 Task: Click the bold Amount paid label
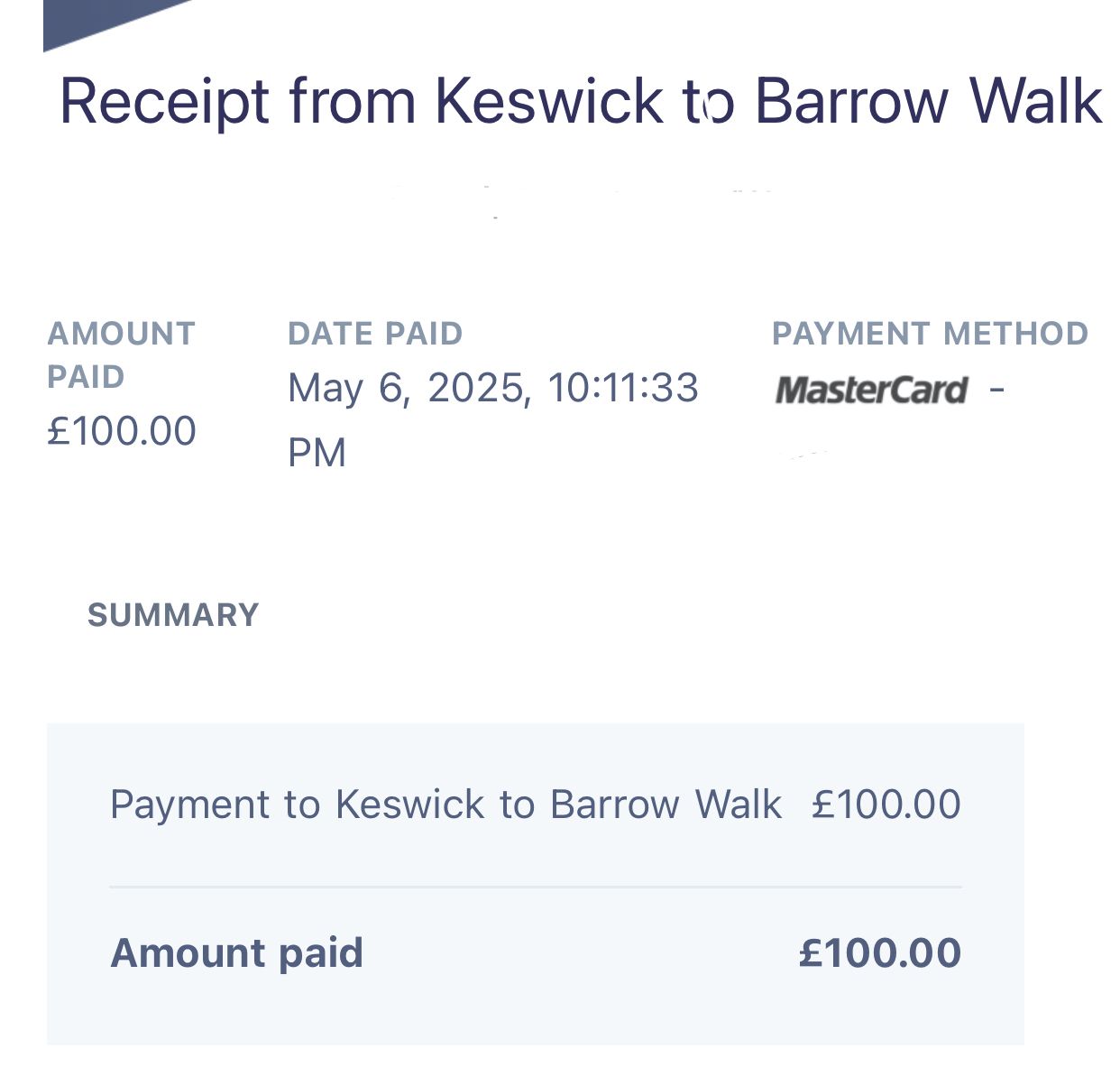(x=236, y=953)
